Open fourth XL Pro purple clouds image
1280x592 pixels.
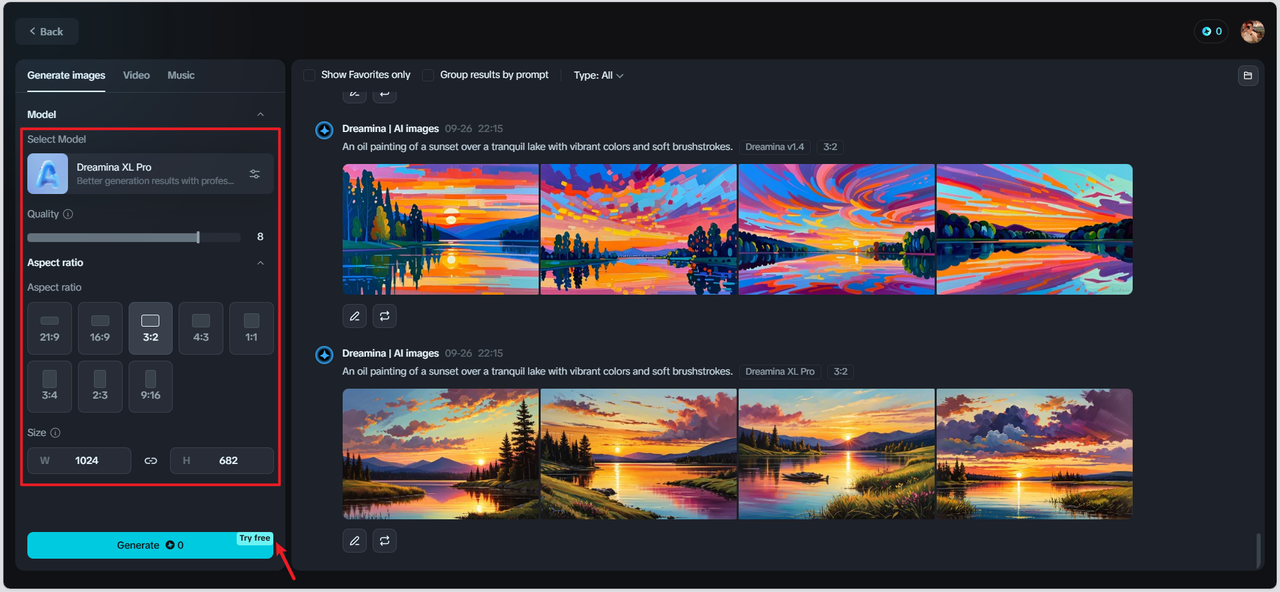(1034, 454)
